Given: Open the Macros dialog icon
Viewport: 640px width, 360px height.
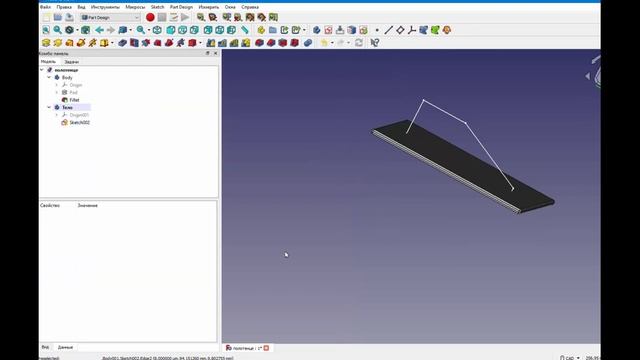Looking at the screenshot, I should click(173, 18).
